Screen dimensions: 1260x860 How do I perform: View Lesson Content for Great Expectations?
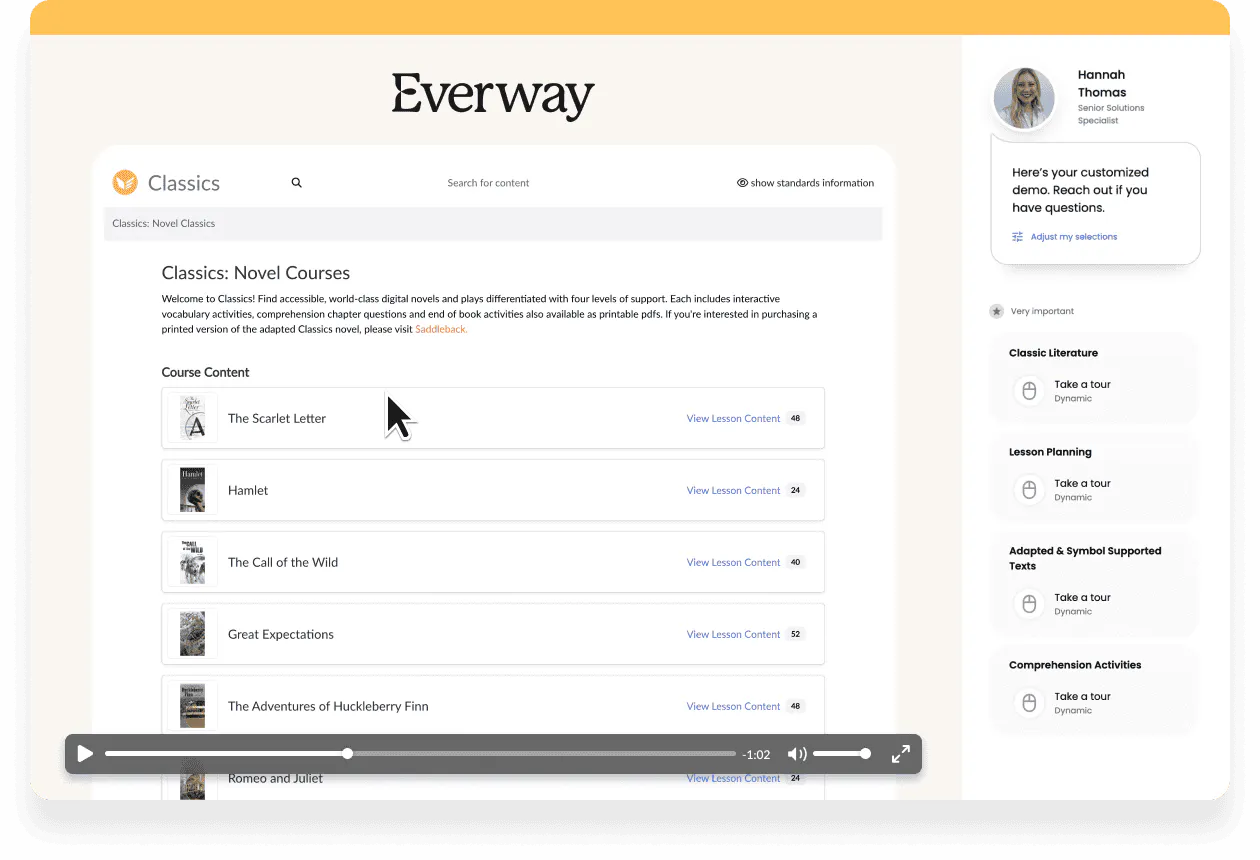pos(733,635)
